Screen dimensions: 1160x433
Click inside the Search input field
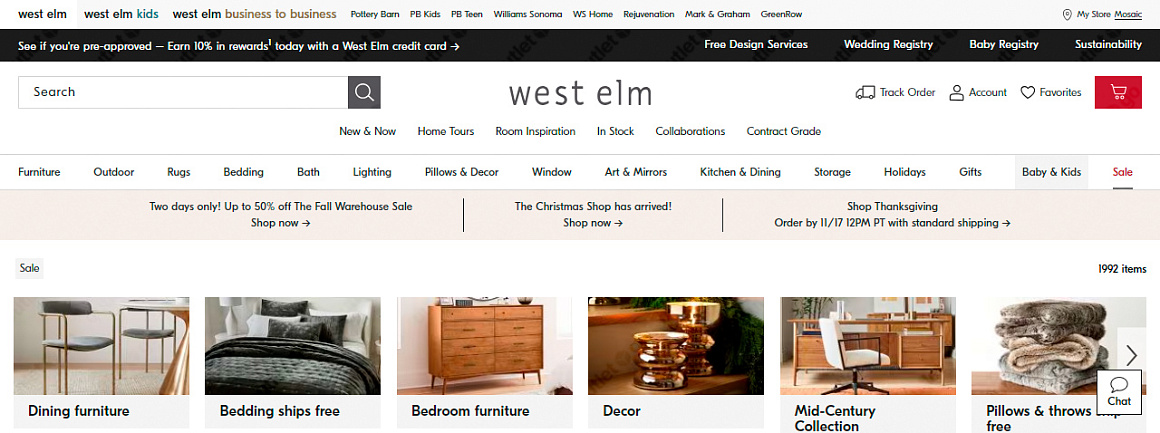point(183,92)
